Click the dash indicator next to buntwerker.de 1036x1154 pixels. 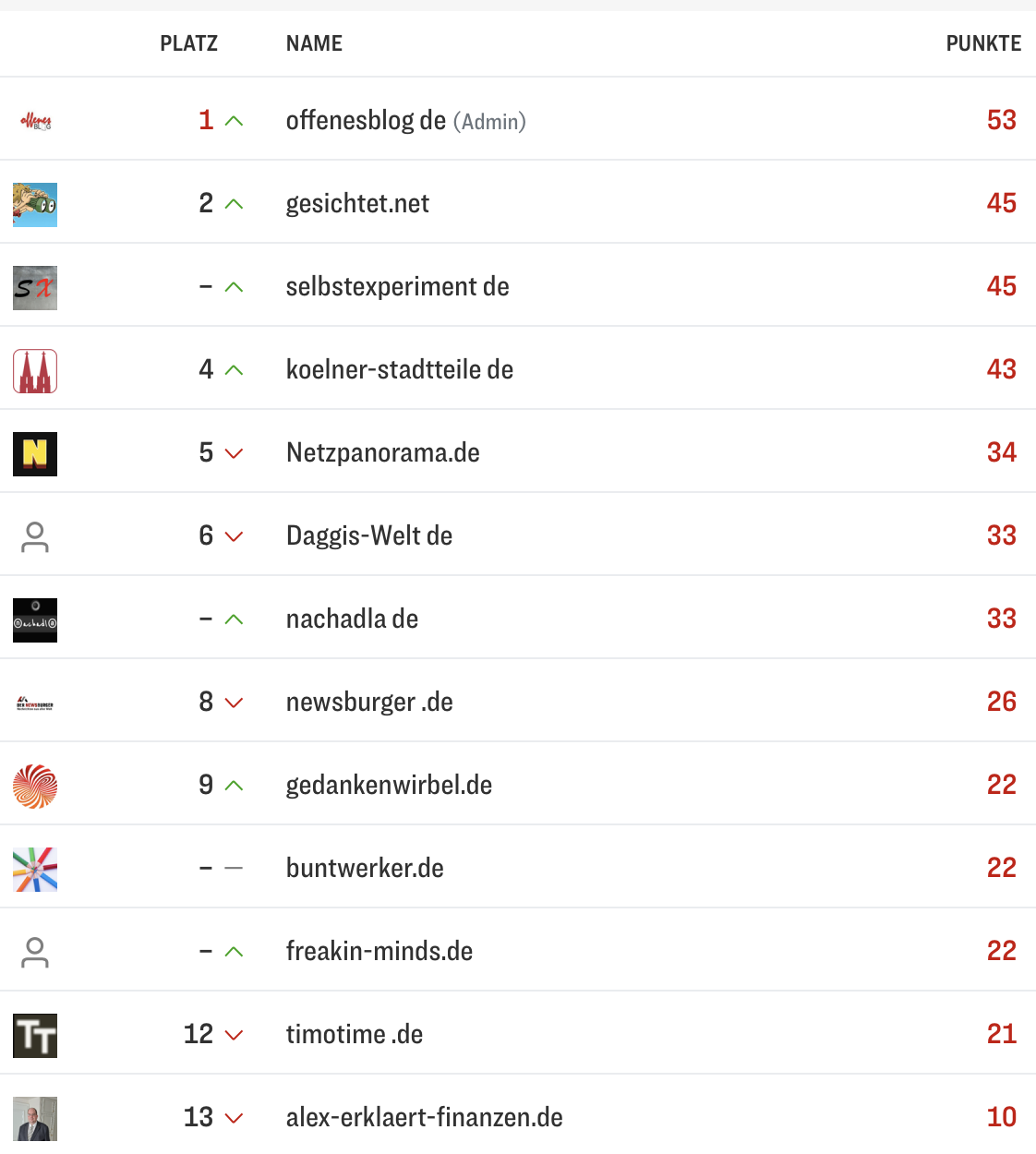(234, 869)
